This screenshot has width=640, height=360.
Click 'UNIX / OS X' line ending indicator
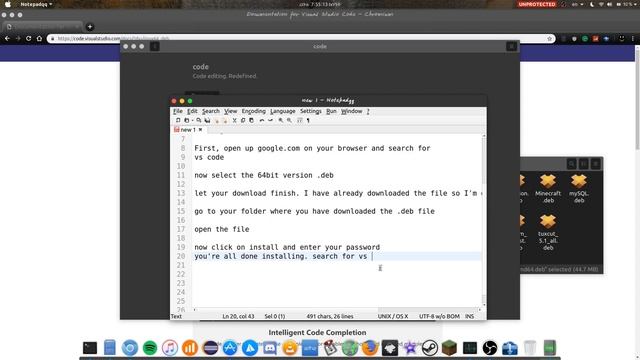point(393,316)
